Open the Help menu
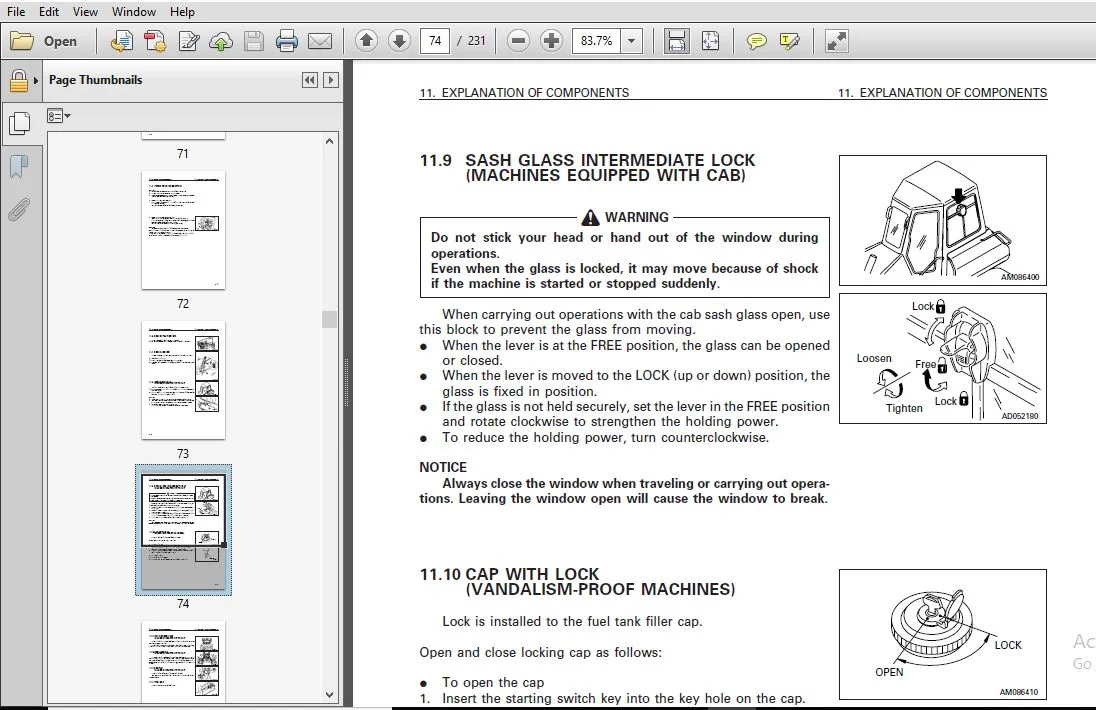1096x710 pixels. (182, 11)
